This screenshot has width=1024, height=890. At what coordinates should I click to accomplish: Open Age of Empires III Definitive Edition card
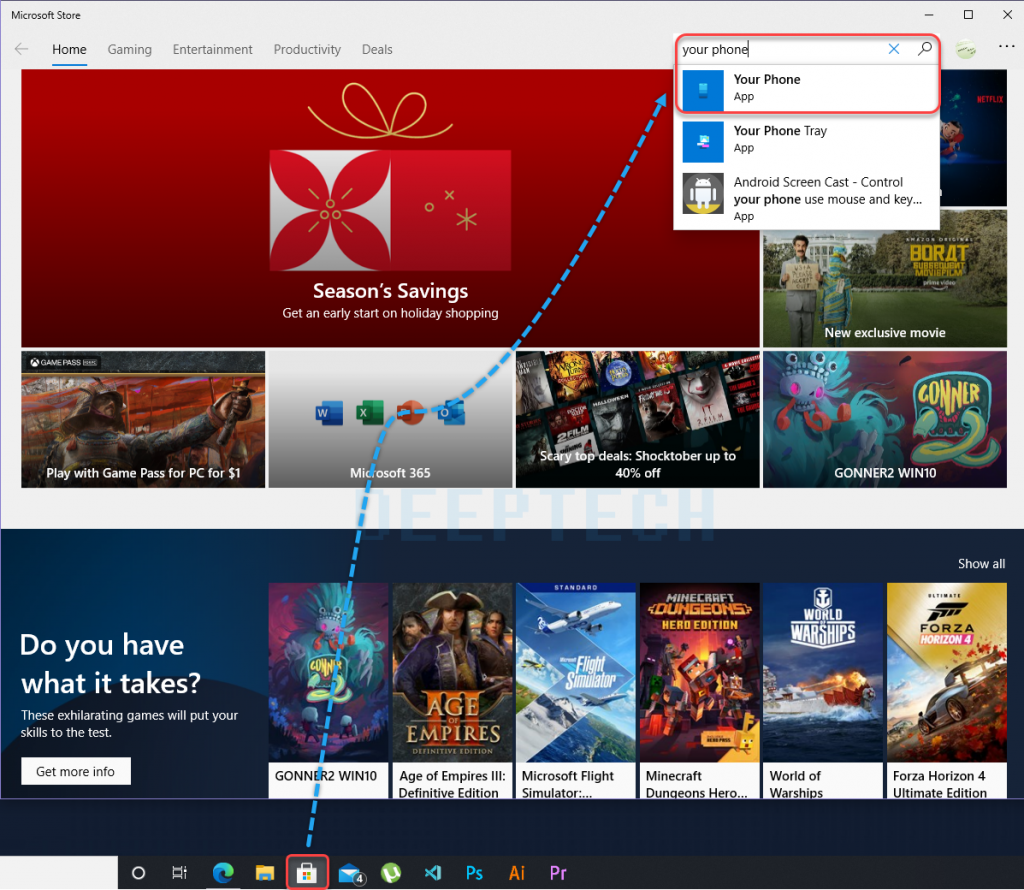click(452, 690)
